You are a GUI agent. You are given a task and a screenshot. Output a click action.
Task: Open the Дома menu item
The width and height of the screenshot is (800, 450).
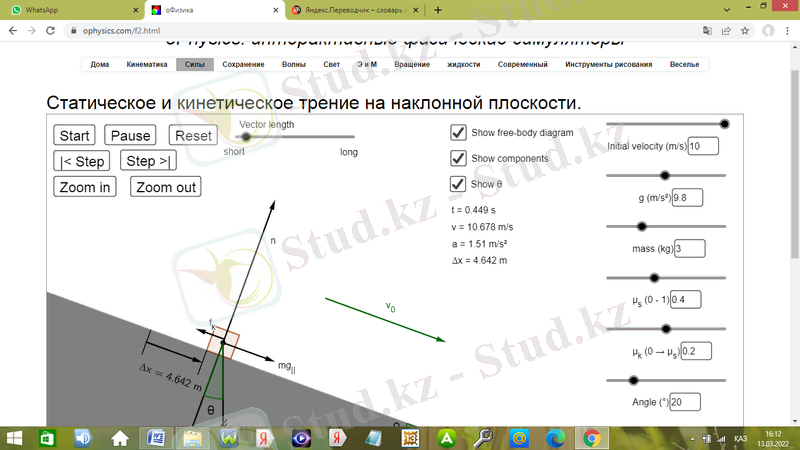tap(100, 64)
